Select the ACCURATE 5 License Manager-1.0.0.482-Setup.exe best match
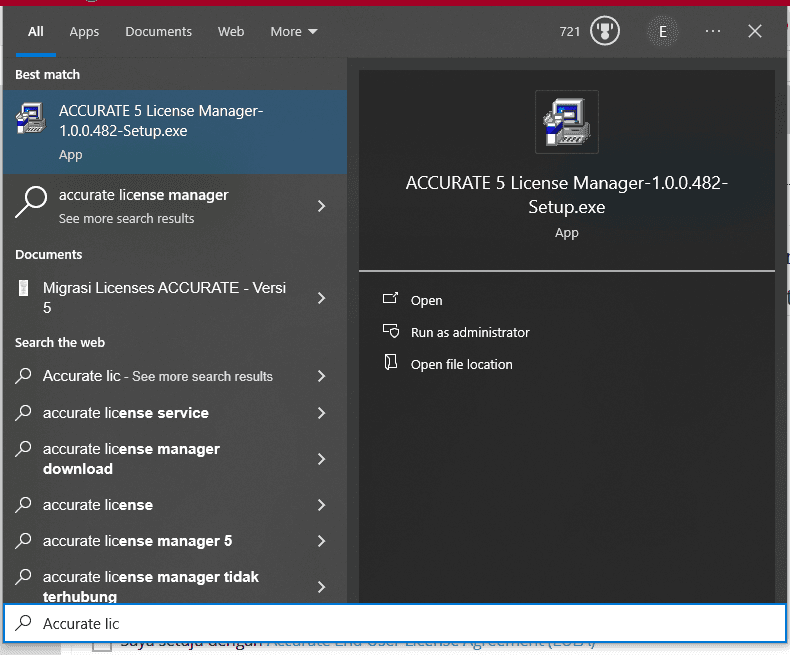Image resolution: width=790 pixels, height=655 pixels. [x=175, y=132]
